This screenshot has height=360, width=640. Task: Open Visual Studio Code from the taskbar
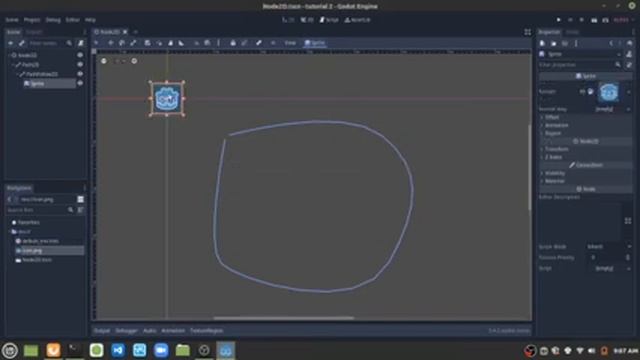(118, 350)
